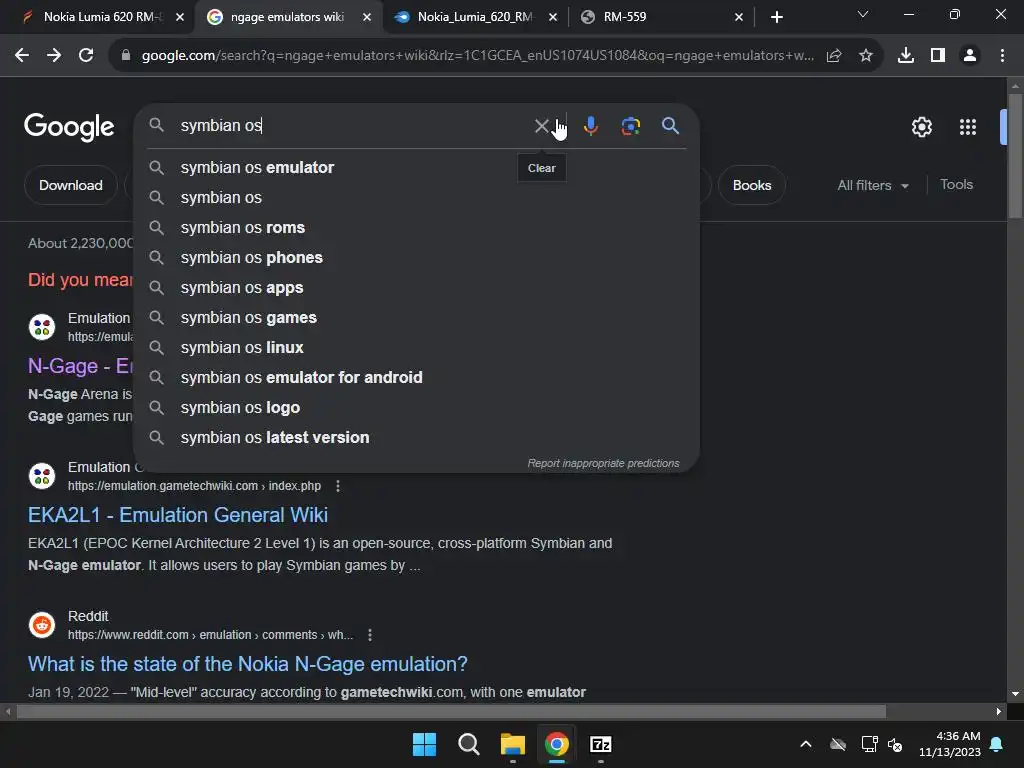Open the Tools button
The height and width of the screenshot is (768, 1024).
tap(956, 185)
